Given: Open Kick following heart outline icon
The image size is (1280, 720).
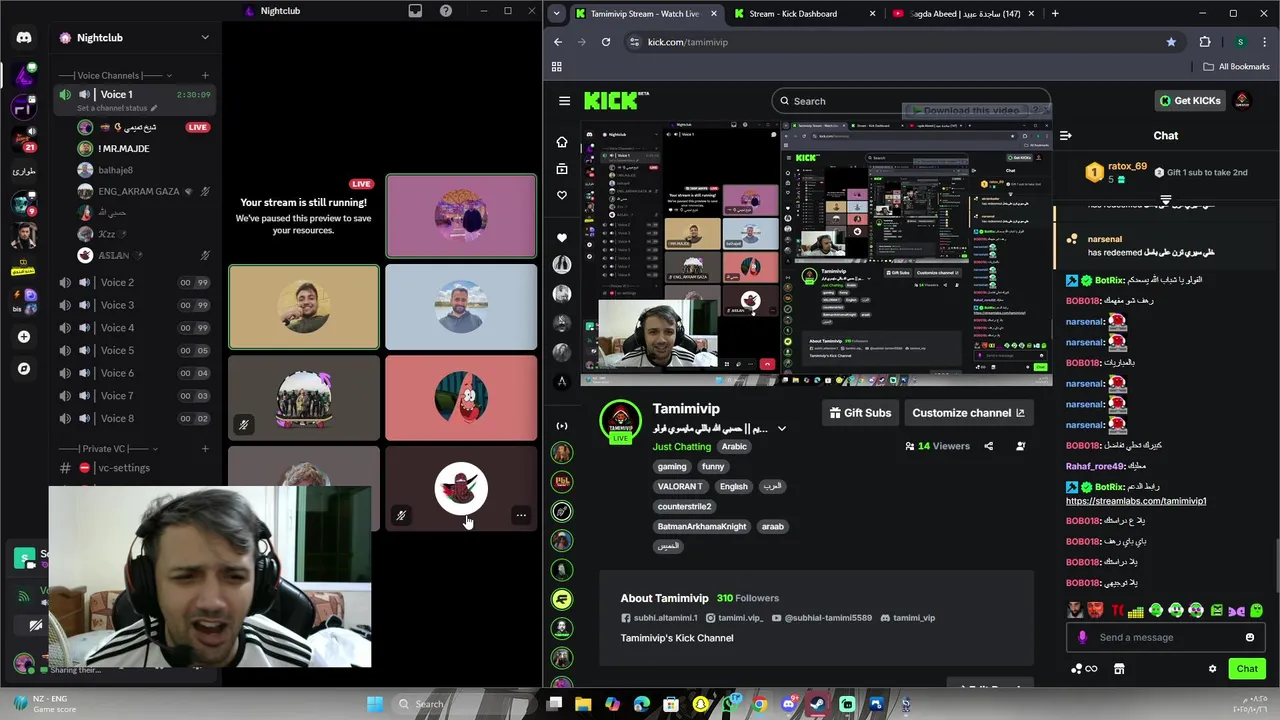Looking at the screenshot, I should (x=562, y=196).
